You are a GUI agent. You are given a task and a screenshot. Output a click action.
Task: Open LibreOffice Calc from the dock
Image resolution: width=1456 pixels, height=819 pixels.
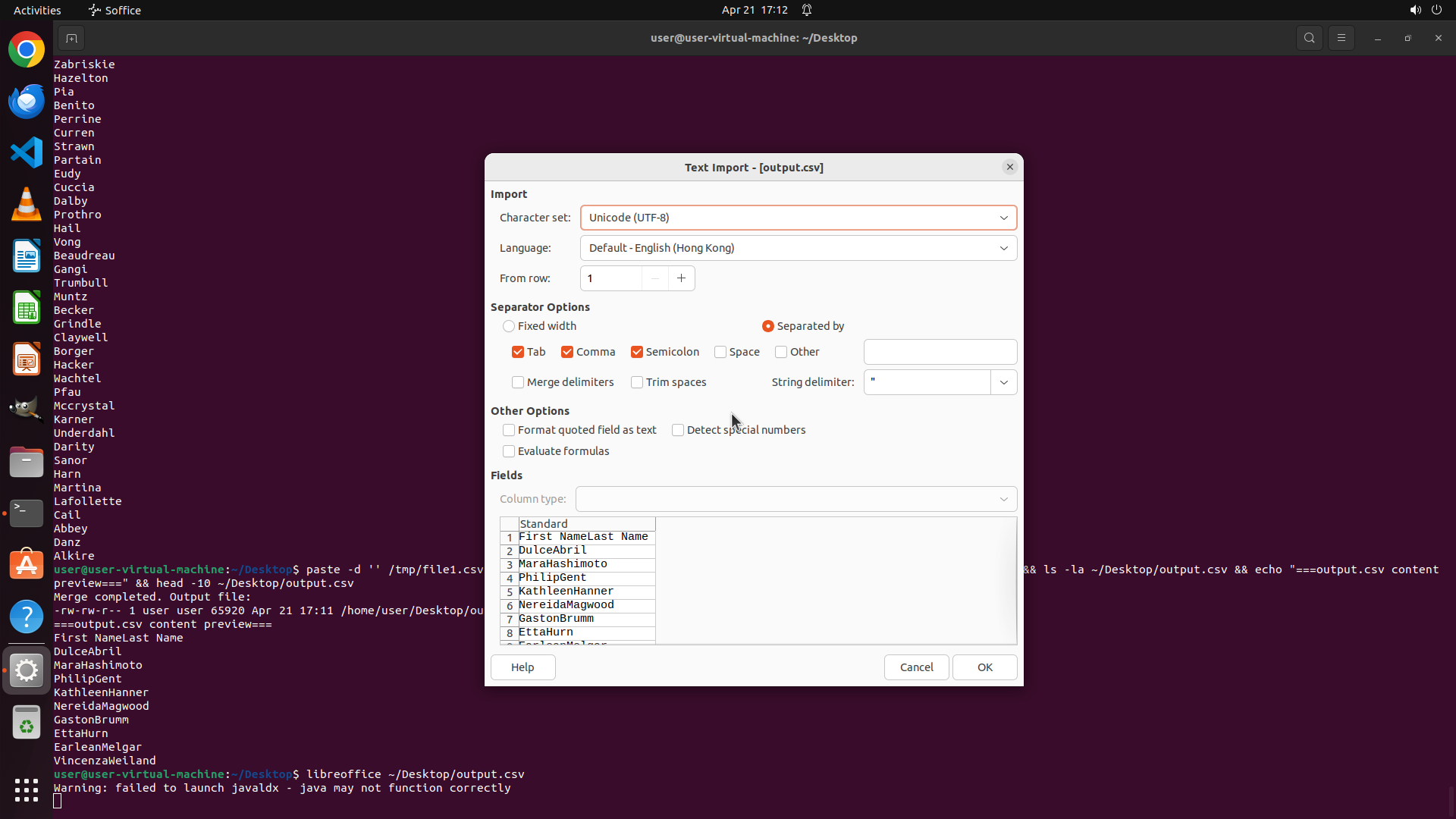coord(27,309)
